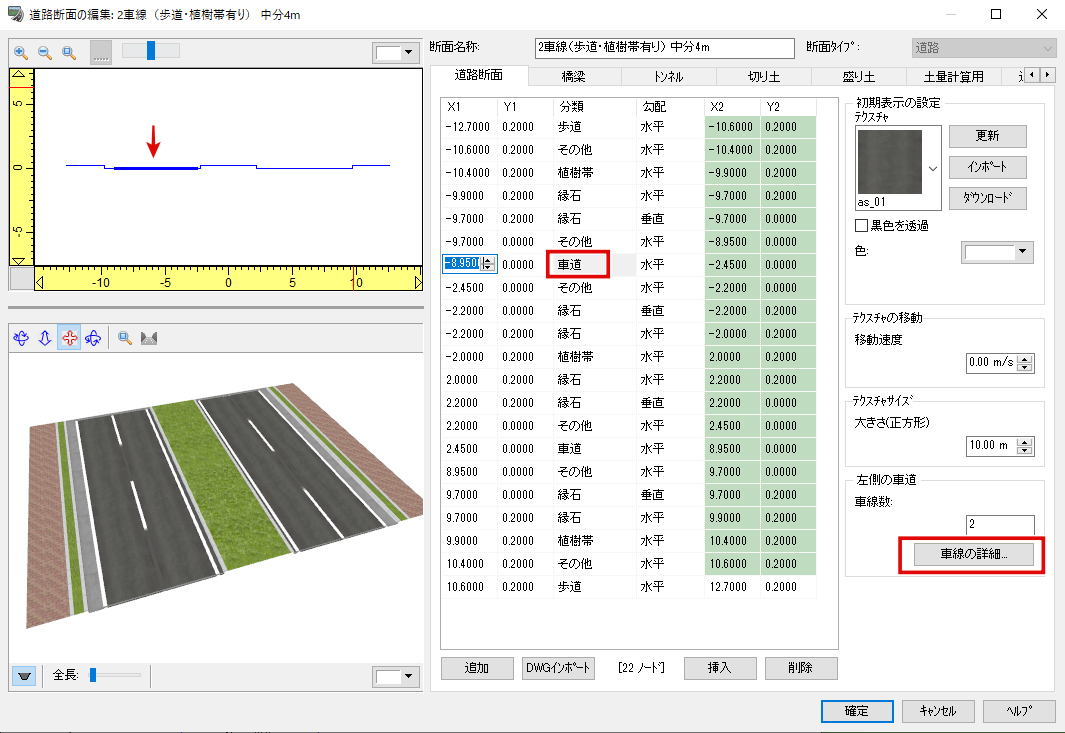Select the rotate view tool in 3D toolbar
The height and width of the screenshot is (733, 1065).
point(21,338)
